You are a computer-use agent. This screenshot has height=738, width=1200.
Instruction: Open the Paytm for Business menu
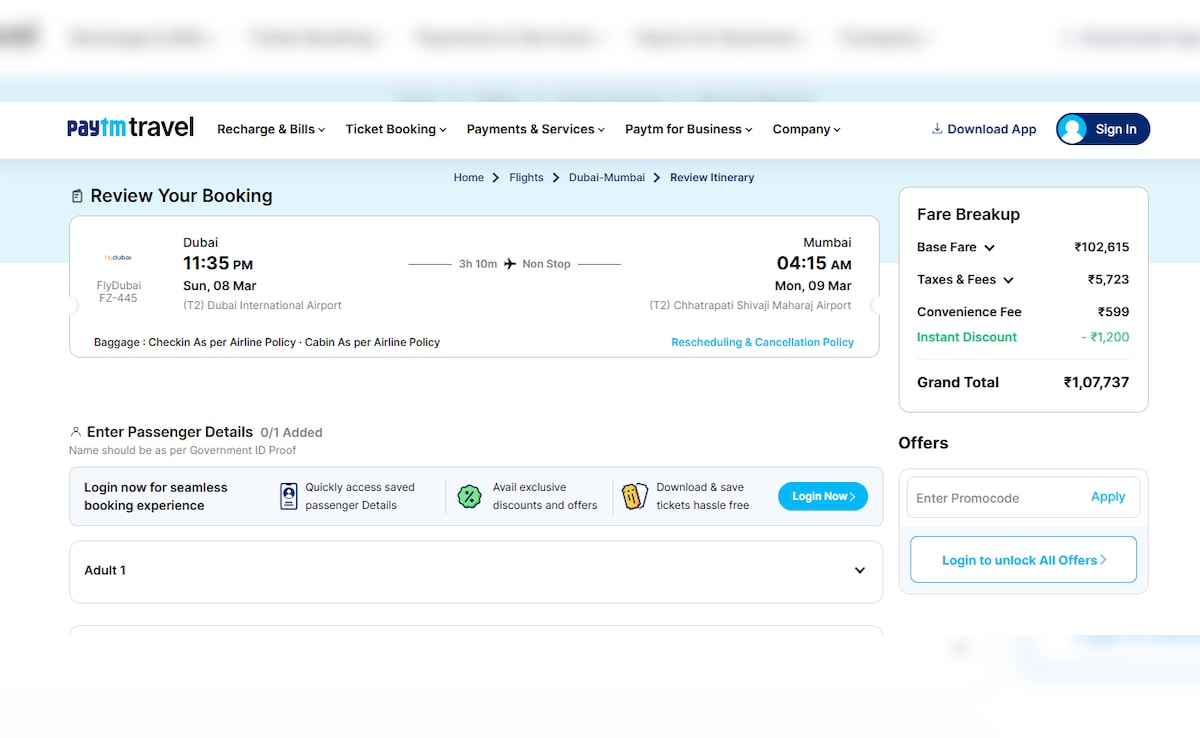pos(688,129)
